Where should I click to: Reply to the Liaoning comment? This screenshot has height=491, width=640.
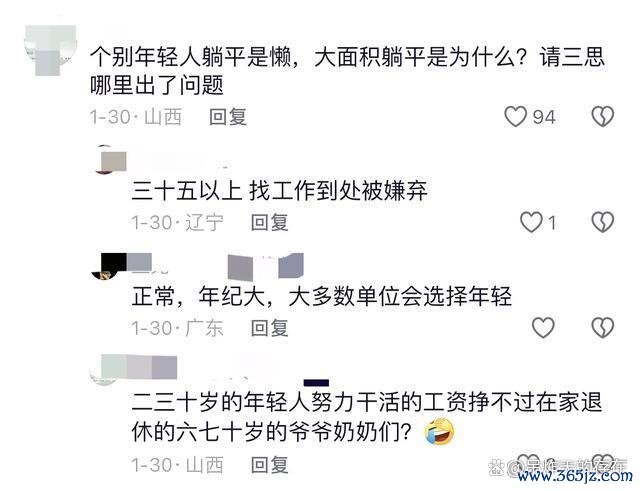coord(269,223)
